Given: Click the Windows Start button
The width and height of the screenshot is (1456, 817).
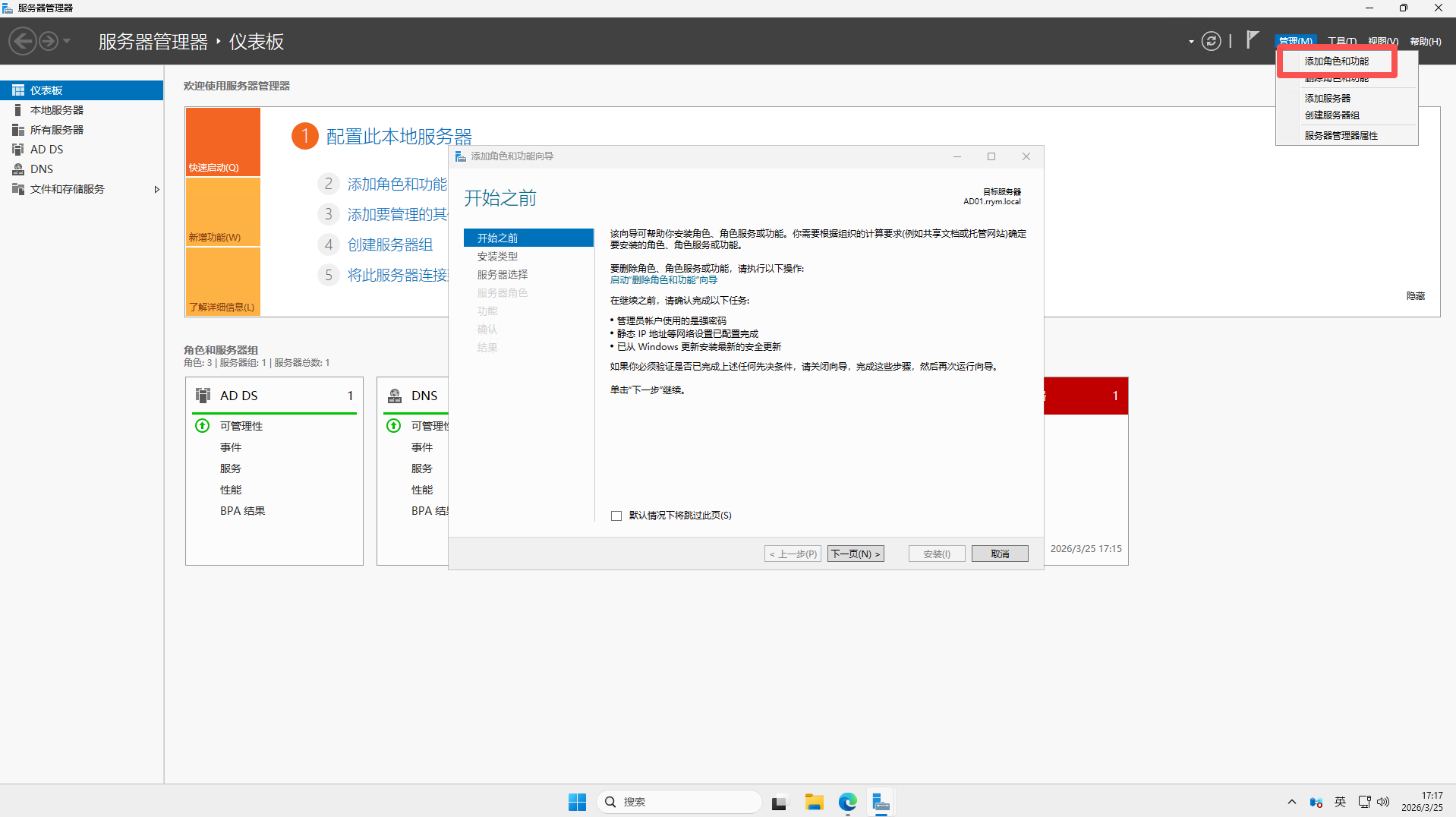Looking at the screenshot, I should pyautogui.click(x=577, y=802).
